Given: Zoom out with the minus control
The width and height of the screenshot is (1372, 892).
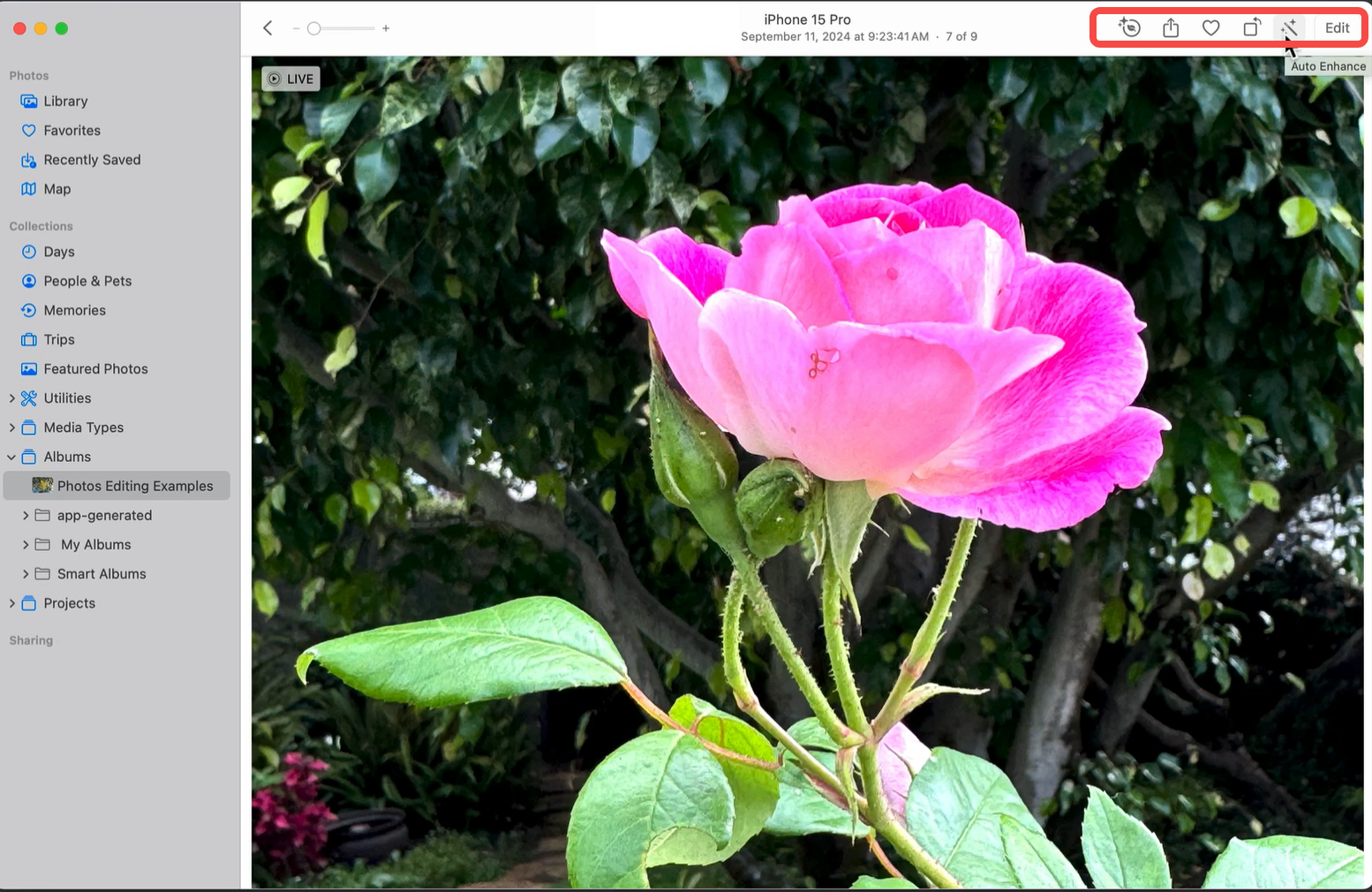Looking at the screenshot, I should click(298, 27).
